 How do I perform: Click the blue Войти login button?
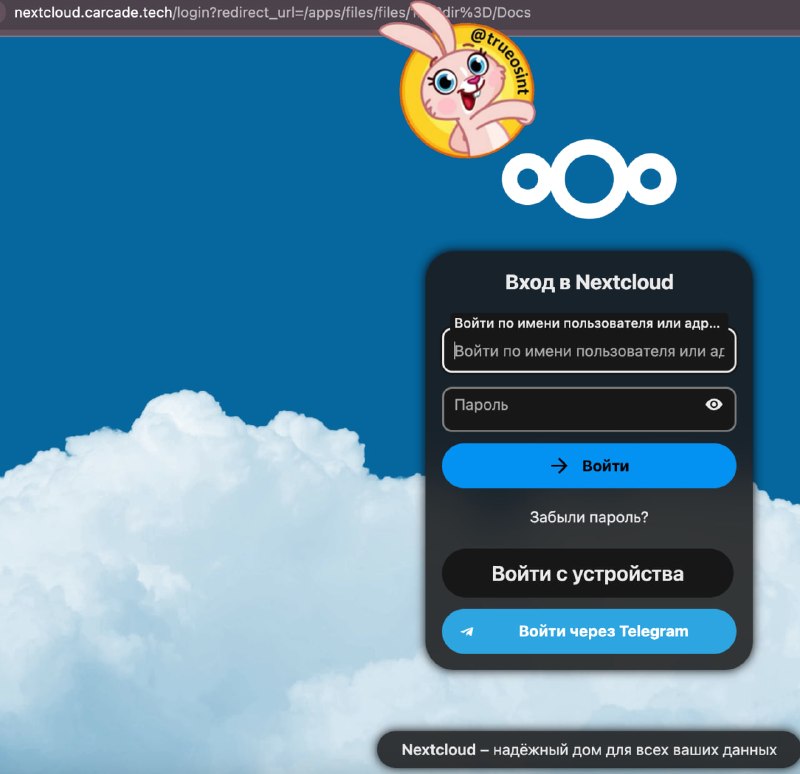(x=589, y=466)
